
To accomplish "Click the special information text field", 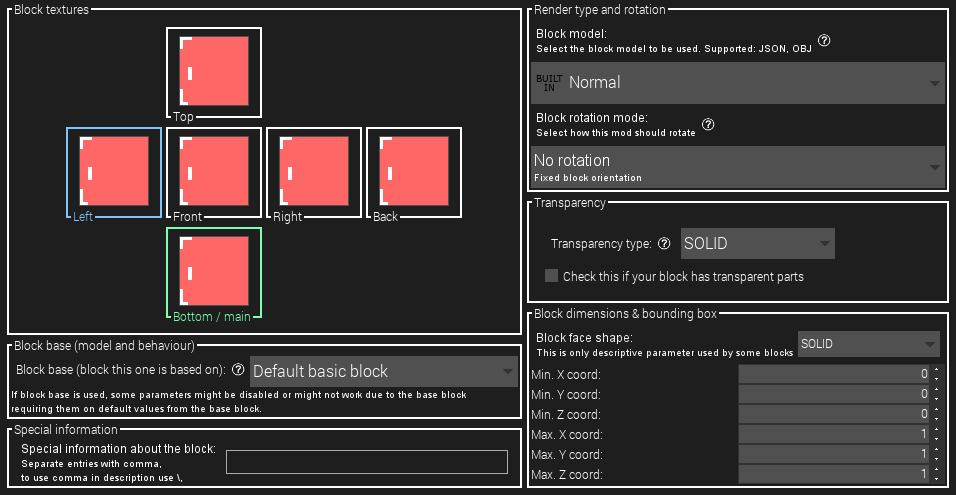I will click(x=367, y=462).
